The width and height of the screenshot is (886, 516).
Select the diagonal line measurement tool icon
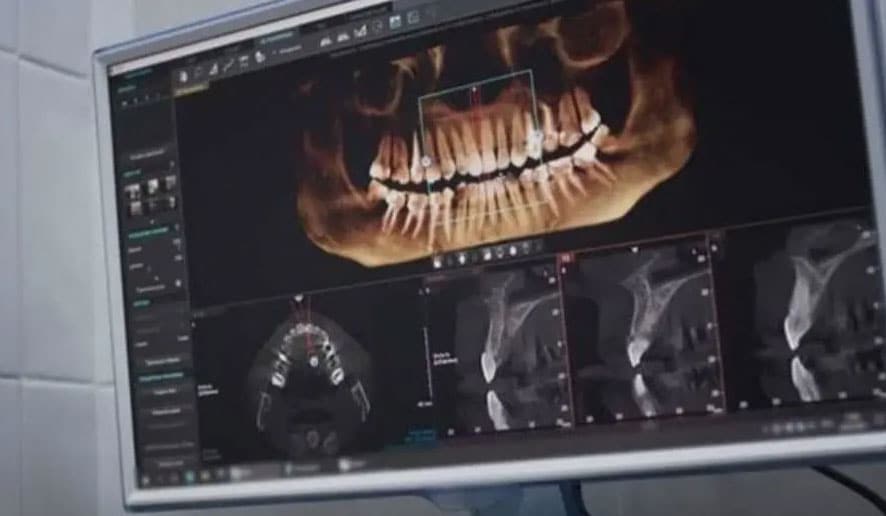(x=229, y=64)
